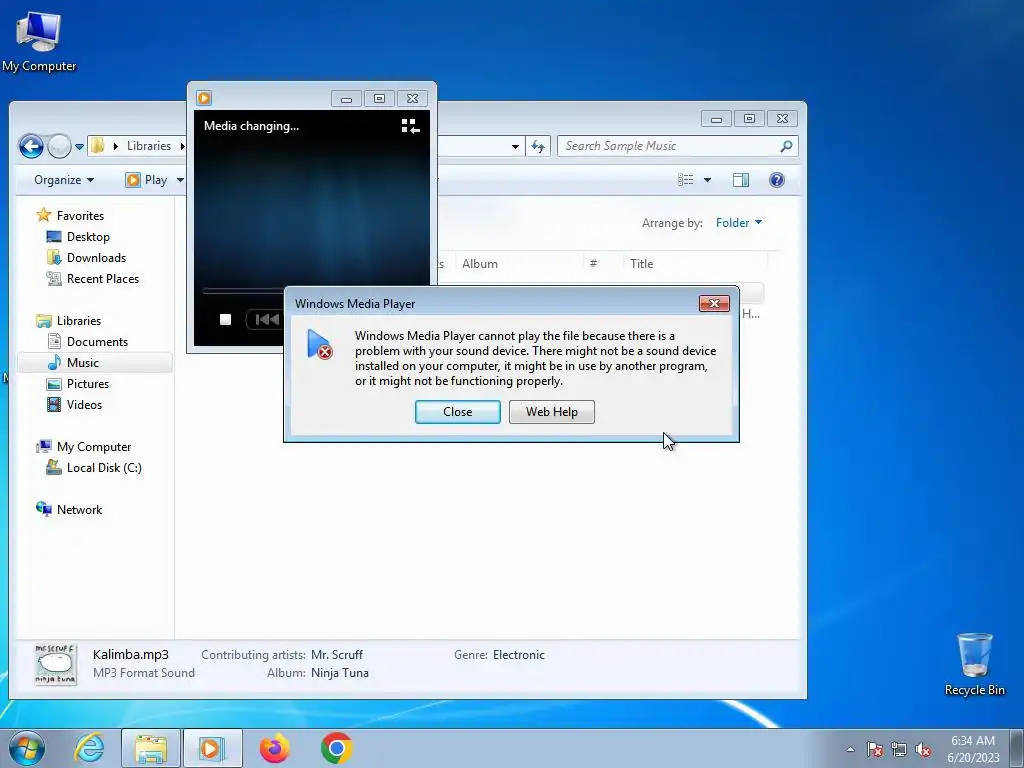Select My Computer in navigation pane
Screen dimensions: 1024x768
click(93, 447)
